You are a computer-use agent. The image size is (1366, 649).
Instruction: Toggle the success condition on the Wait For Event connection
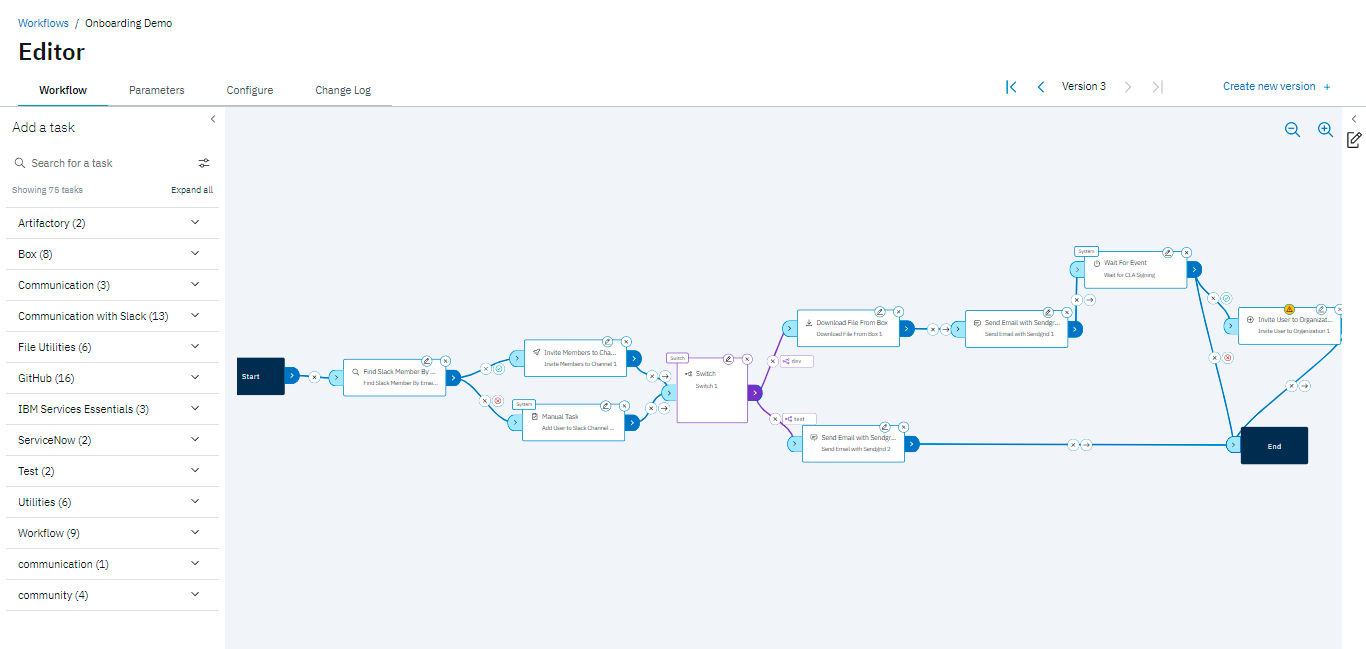point(1227,298)
